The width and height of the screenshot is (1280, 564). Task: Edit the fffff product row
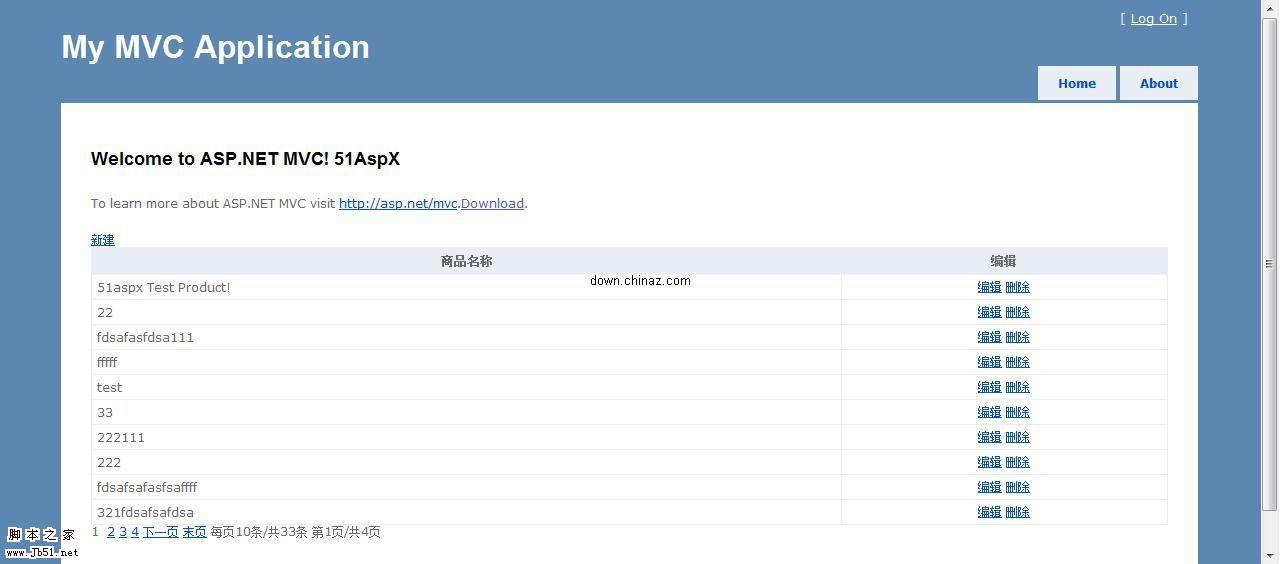989,362
